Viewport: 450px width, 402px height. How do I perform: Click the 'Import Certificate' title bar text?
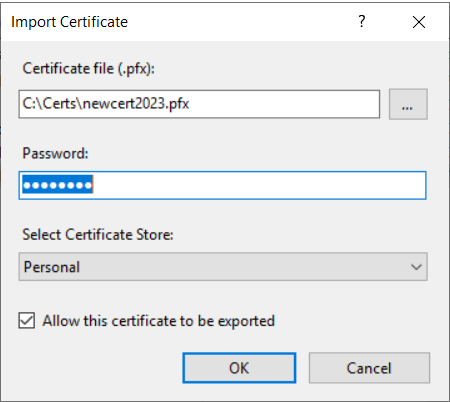69,22
